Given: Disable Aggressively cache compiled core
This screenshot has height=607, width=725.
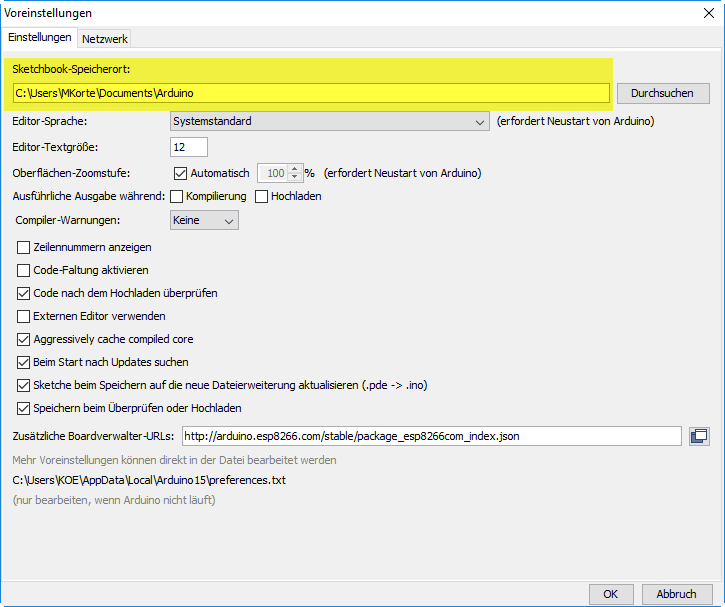Looking at the screenshot, I should (24, 339).
